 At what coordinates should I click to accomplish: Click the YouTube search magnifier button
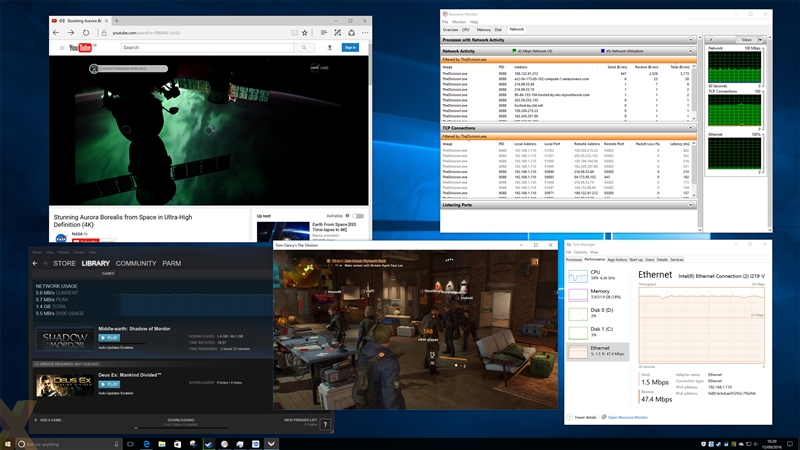pyautogui.click(x=304, y=47)
